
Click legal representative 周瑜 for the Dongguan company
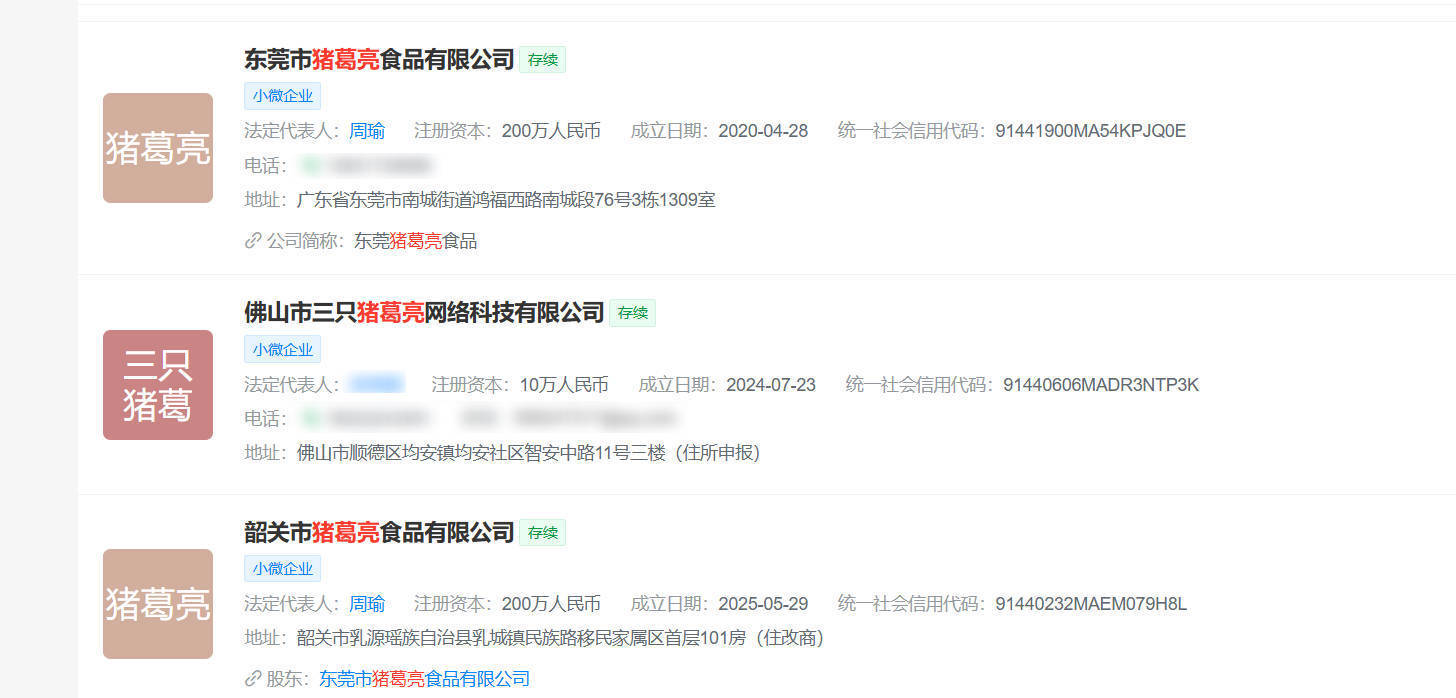[366, 131]
